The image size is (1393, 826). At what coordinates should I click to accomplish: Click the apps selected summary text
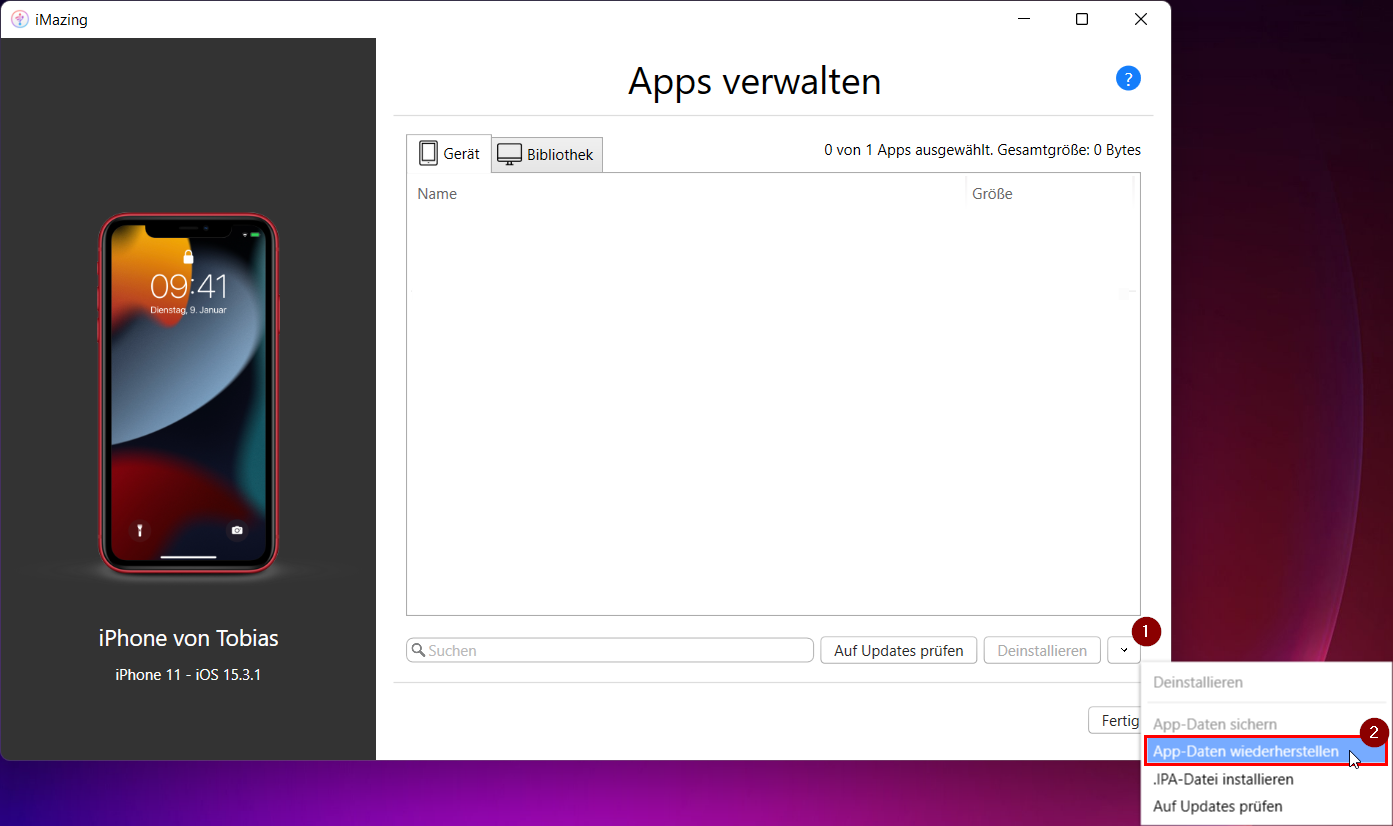pos(982,150)
